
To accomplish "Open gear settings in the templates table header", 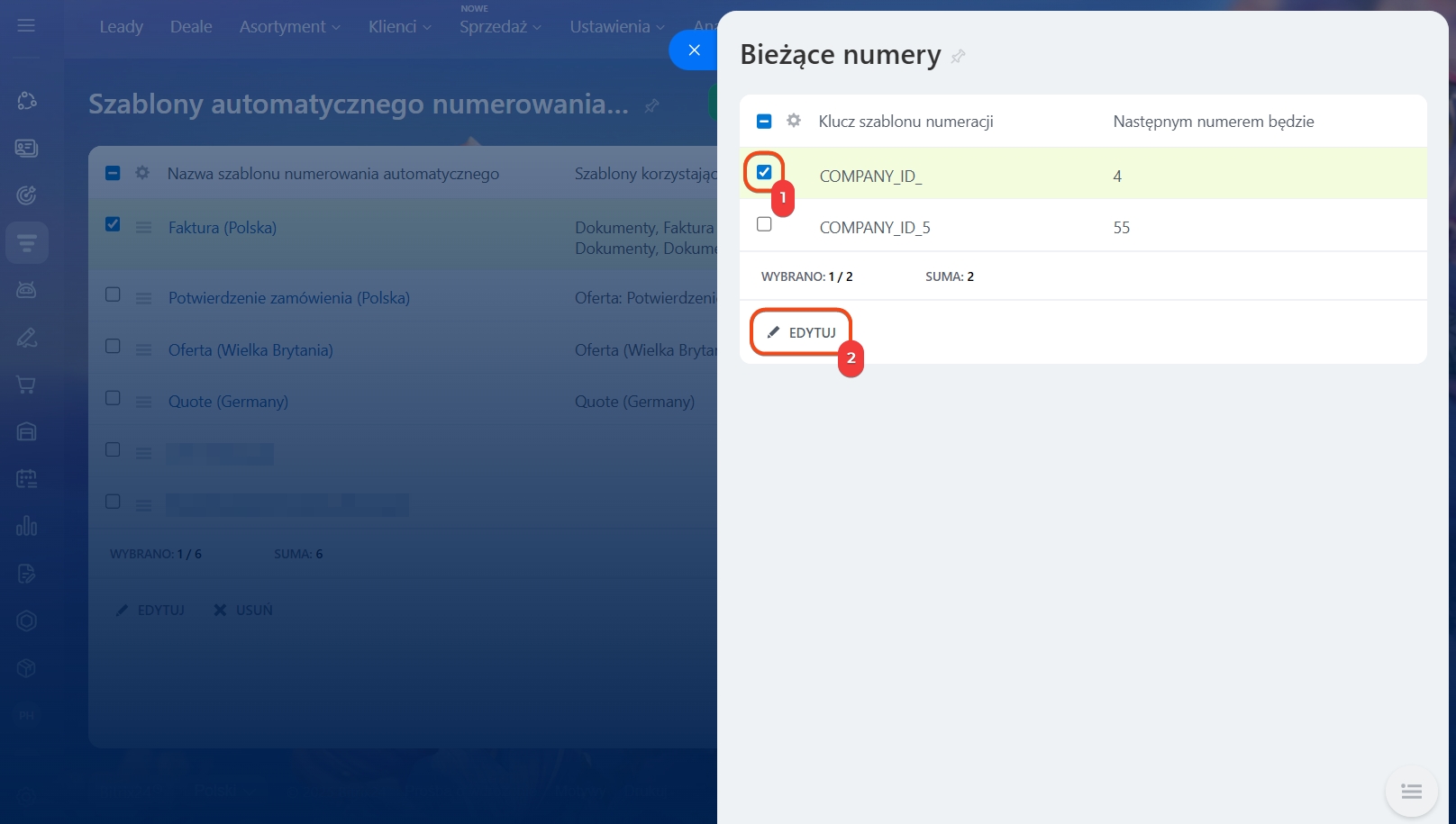I will coord(142,172).
